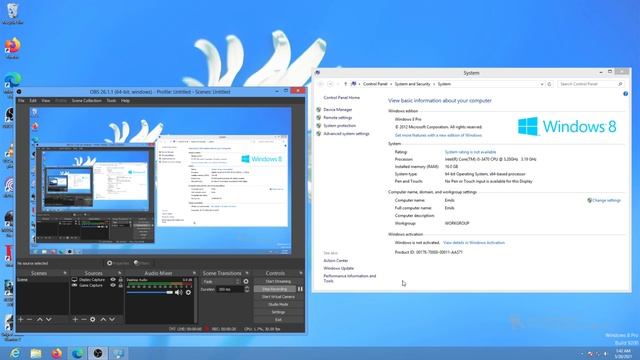640x360 pixels.
Task: Expand Audio Mixer dock options
Action: click(x=194, y=273)
